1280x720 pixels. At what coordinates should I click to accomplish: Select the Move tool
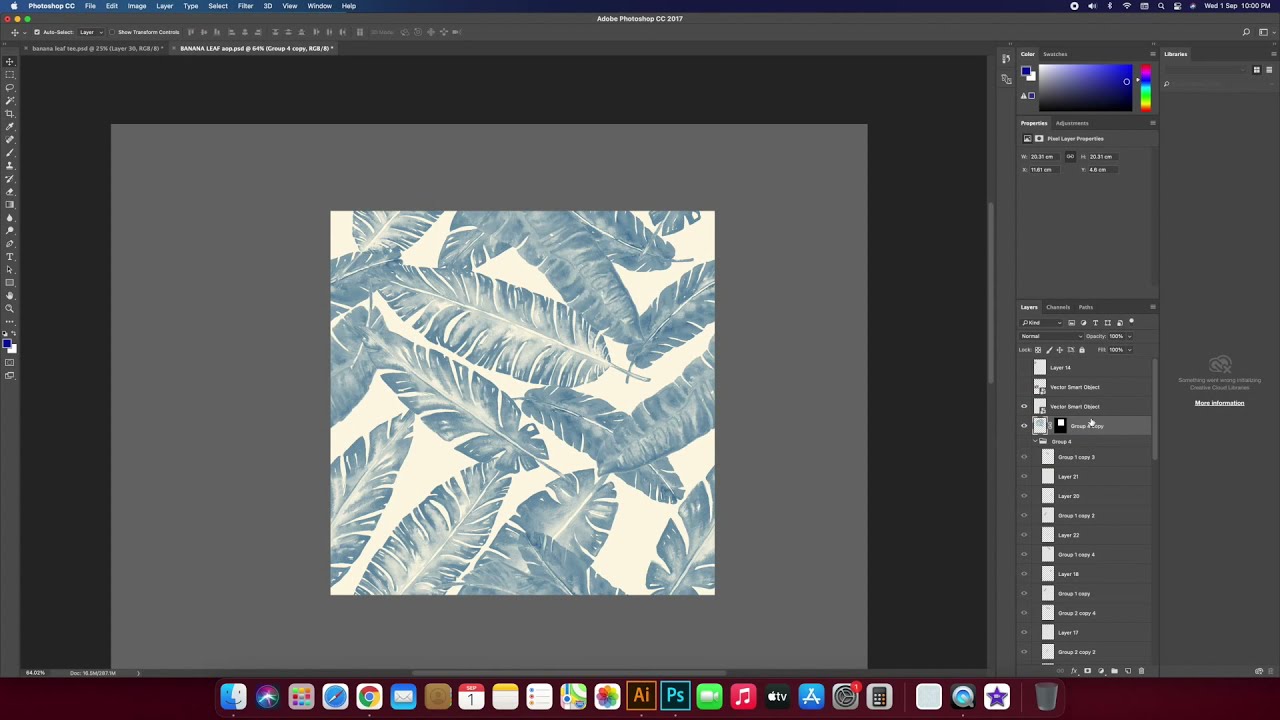point(10,61)
